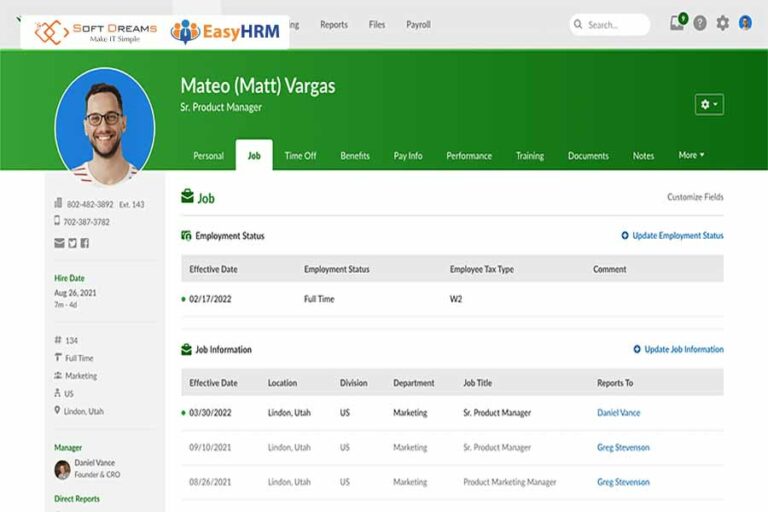Open the Twitter icon in the sidebar

72,243
